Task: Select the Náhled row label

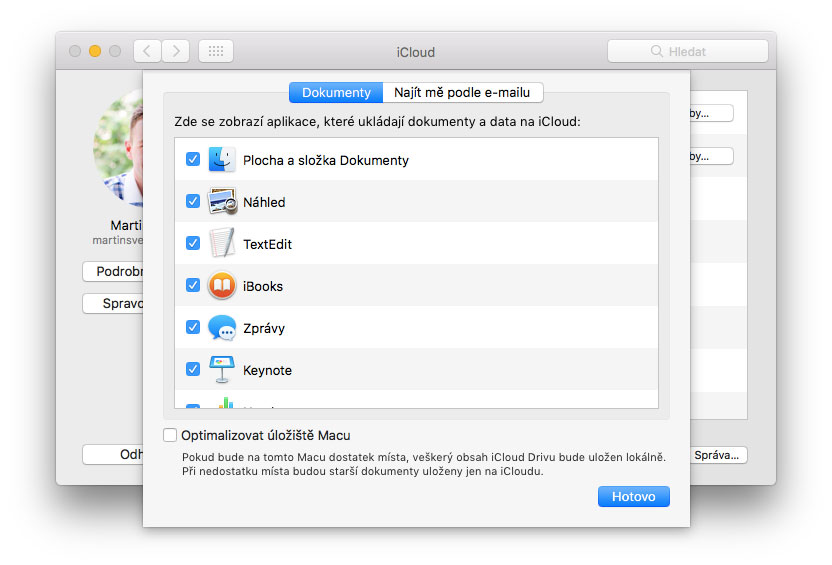Action: click(264, 202)
